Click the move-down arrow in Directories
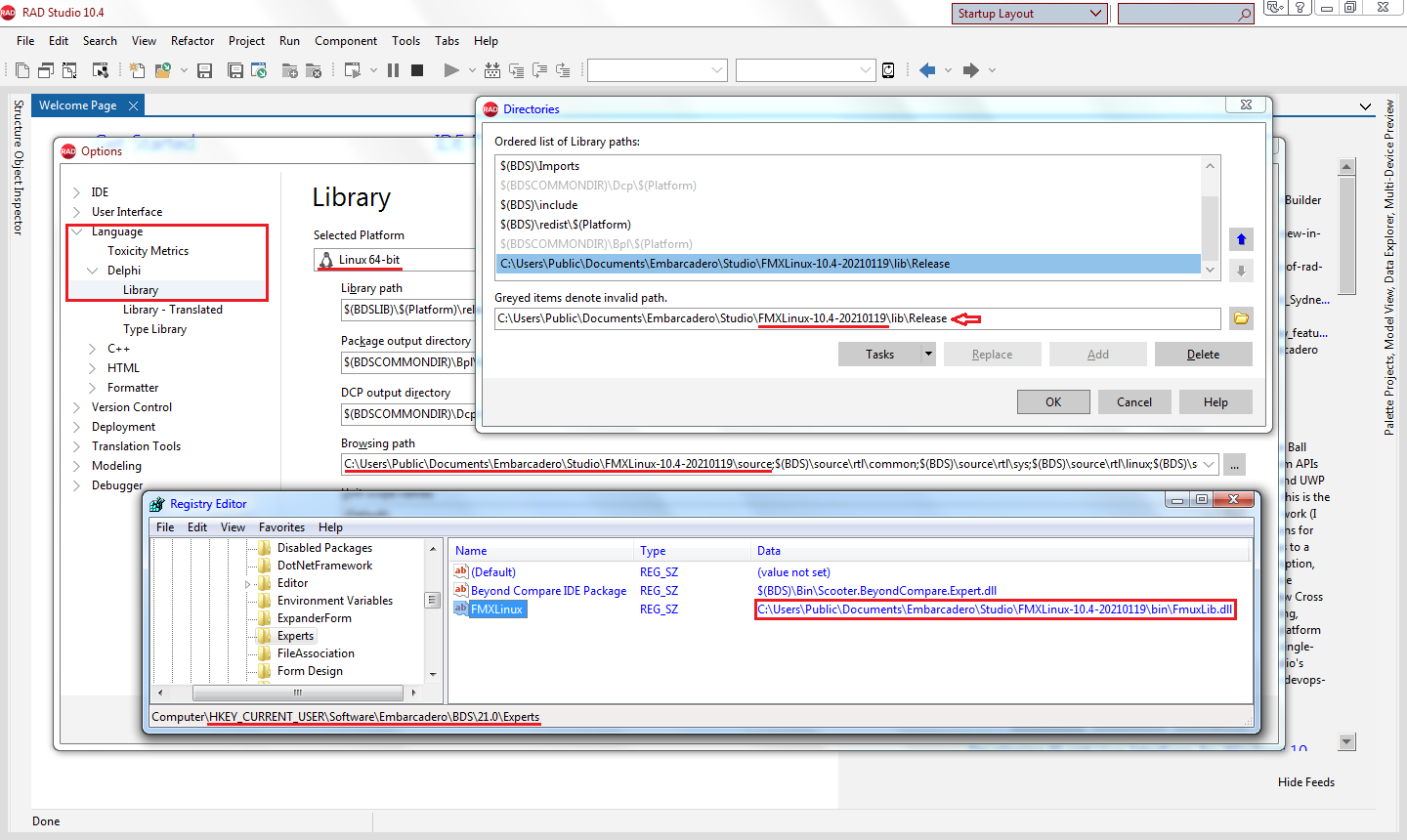The image size is (1407, 840). point(1241,271)
